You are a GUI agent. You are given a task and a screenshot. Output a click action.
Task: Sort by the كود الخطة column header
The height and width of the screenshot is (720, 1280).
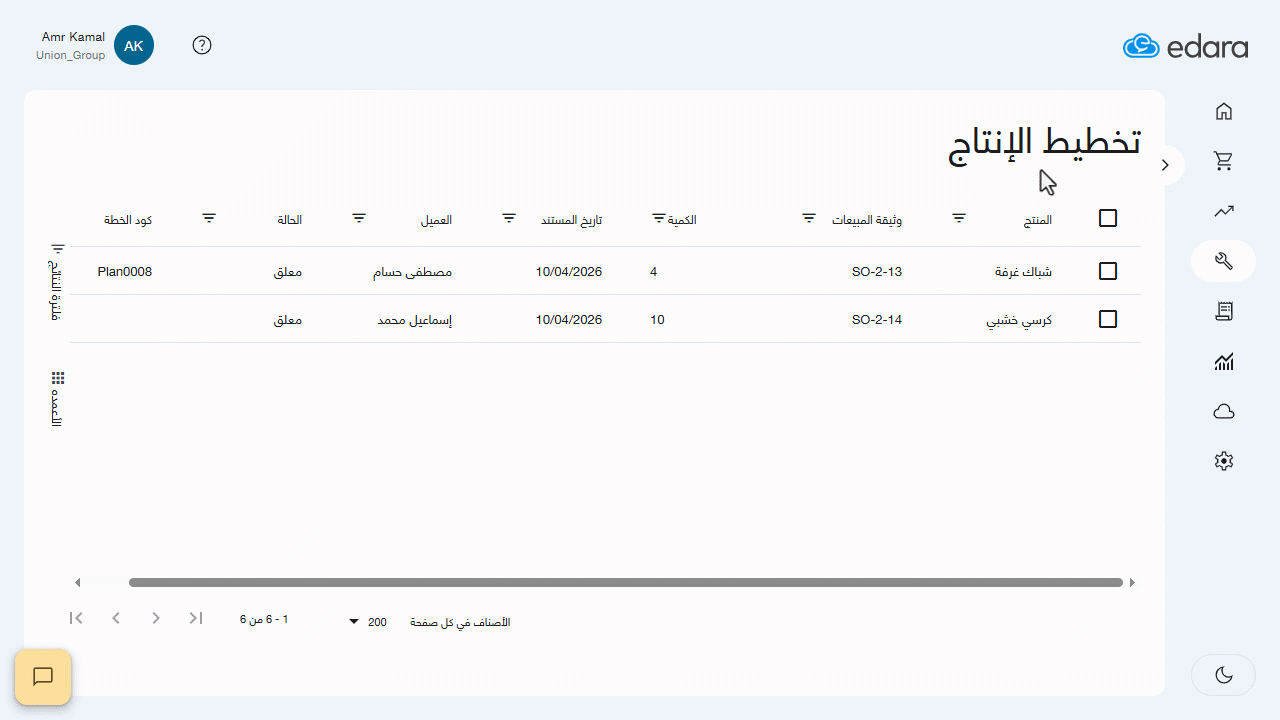(x=128, y=220)
